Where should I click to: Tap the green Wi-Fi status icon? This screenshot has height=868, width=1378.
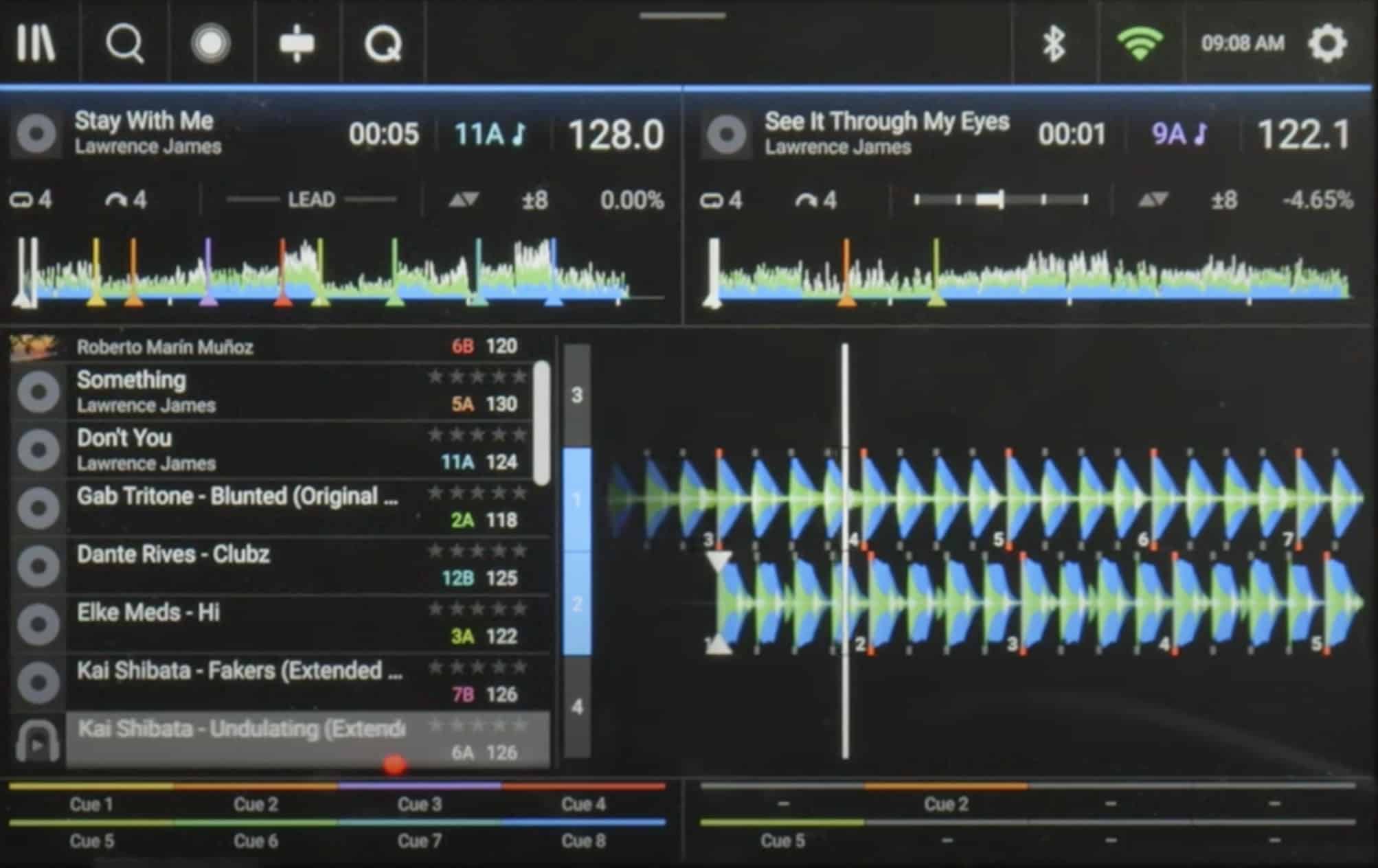1140,43
